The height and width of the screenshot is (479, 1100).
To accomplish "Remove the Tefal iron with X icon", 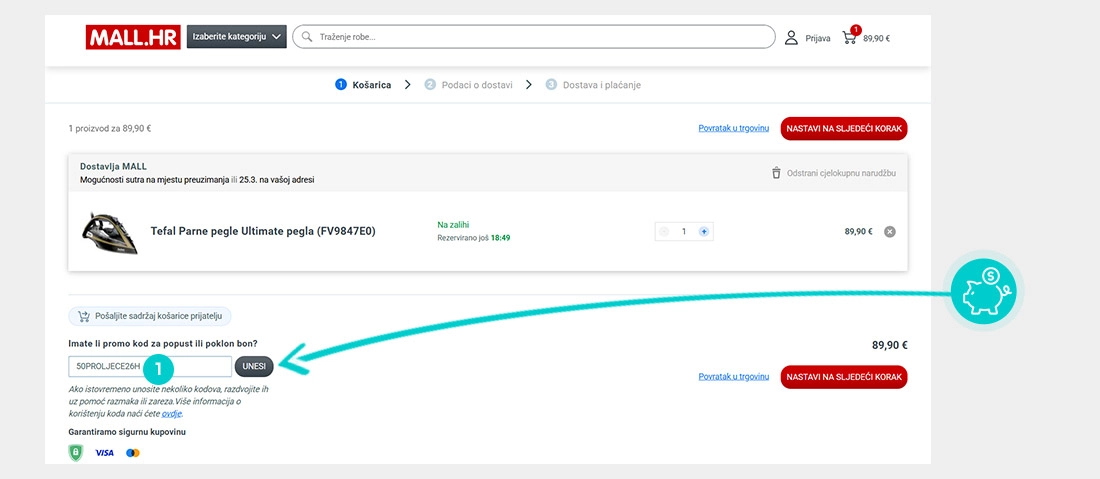I will 890,232.
